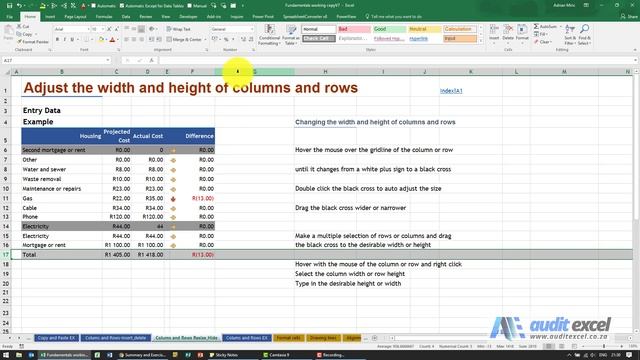Click the Windows Start button

(x=6, y=355)
